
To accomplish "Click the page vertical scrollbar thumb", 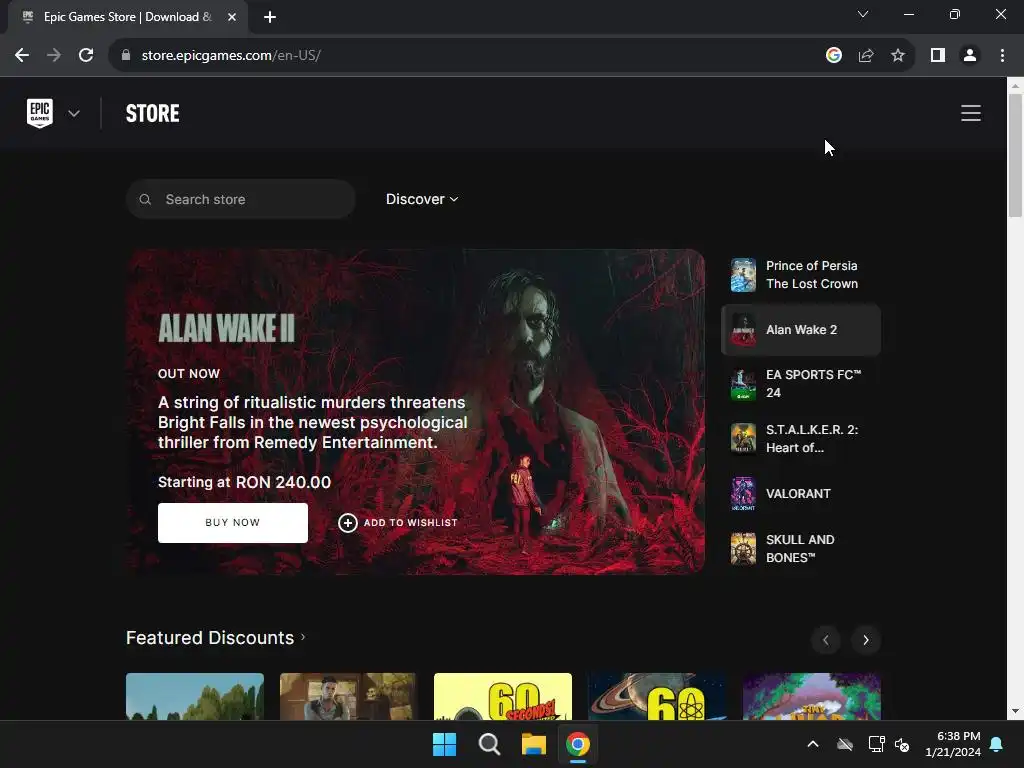I will click(x=1015, y=155).
